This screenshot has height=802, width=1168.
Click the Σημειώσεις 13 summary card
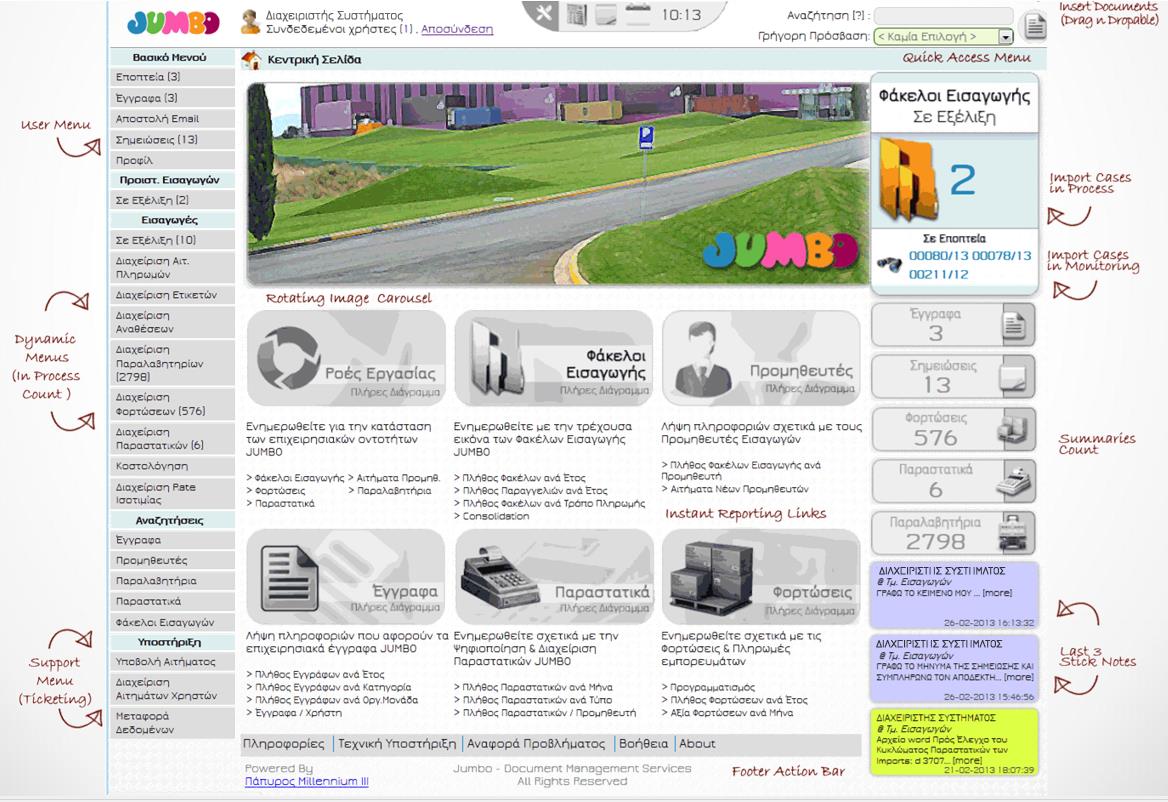tap(953, 377)
